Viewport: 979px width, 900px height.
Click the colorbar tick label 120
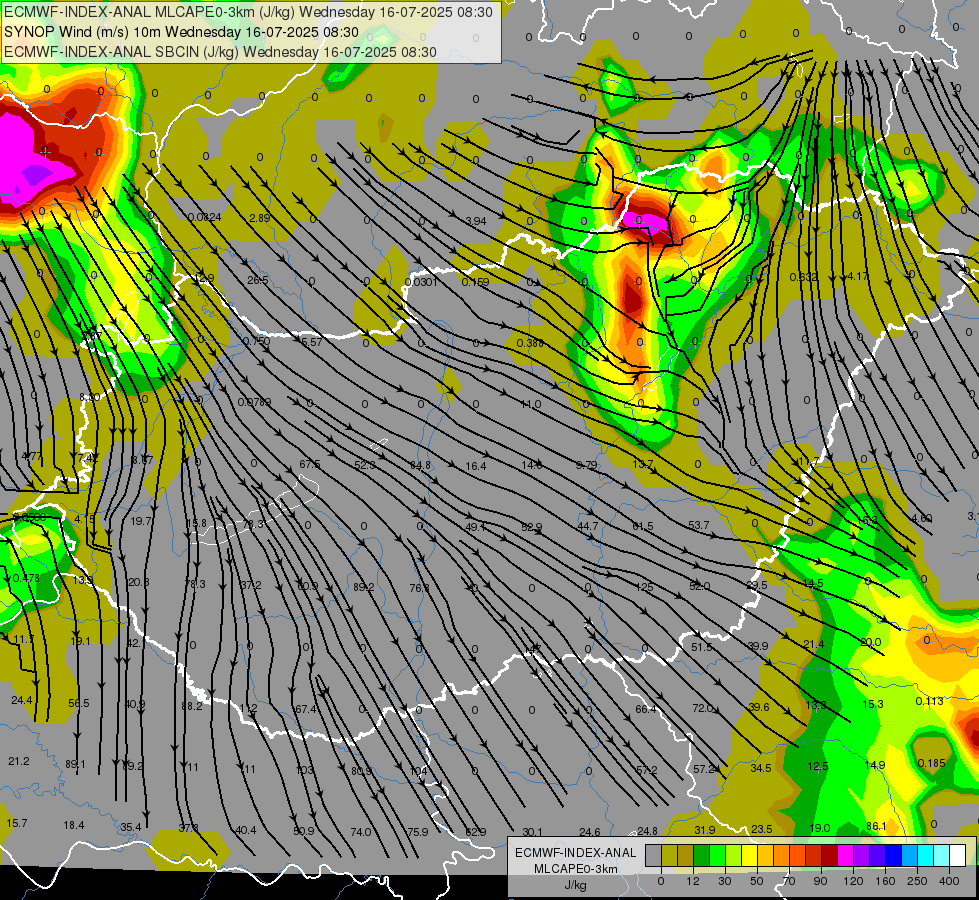[853, 881]
